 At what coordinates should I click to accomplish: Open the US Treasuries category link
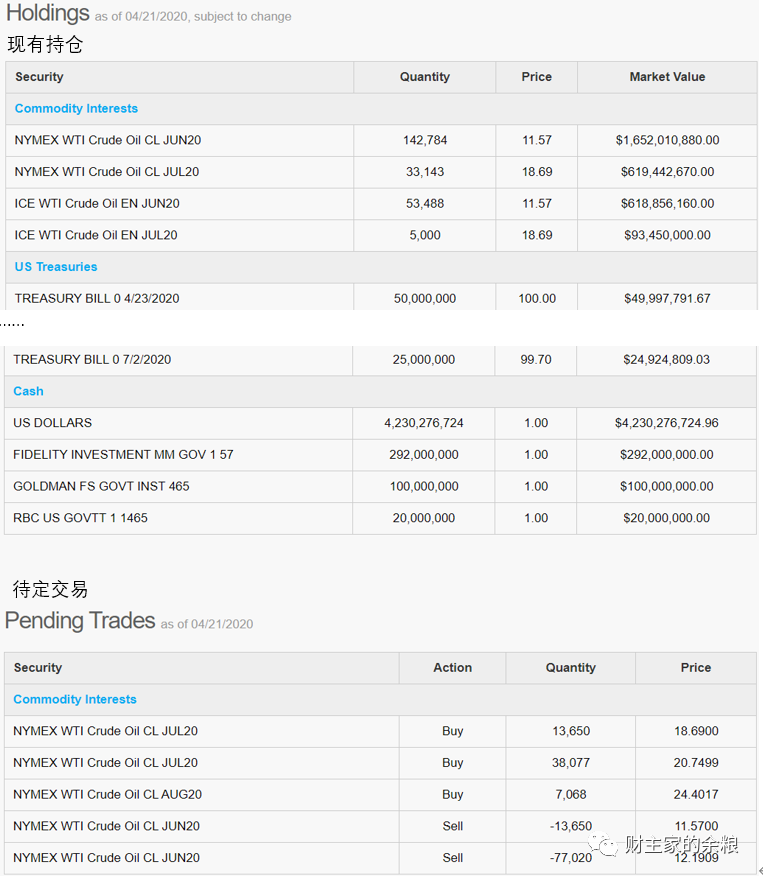[x=56, y=267]
